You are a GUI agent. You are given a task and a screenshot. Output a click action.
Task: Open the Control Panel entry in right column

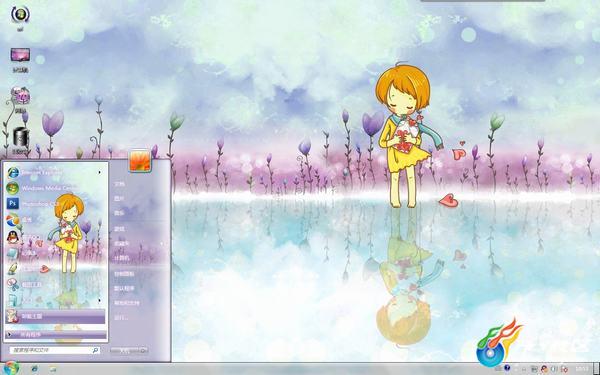pos(124,274)
